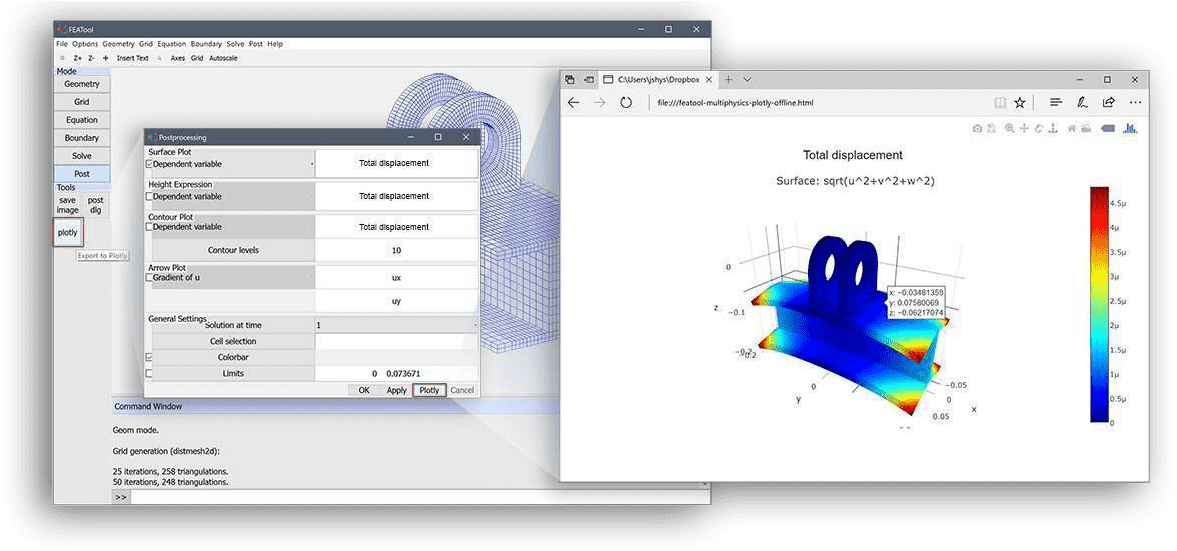The height and width of the screenshot is (551, 1177).
Task: Switch to Solve mode button
Action: 82,156
